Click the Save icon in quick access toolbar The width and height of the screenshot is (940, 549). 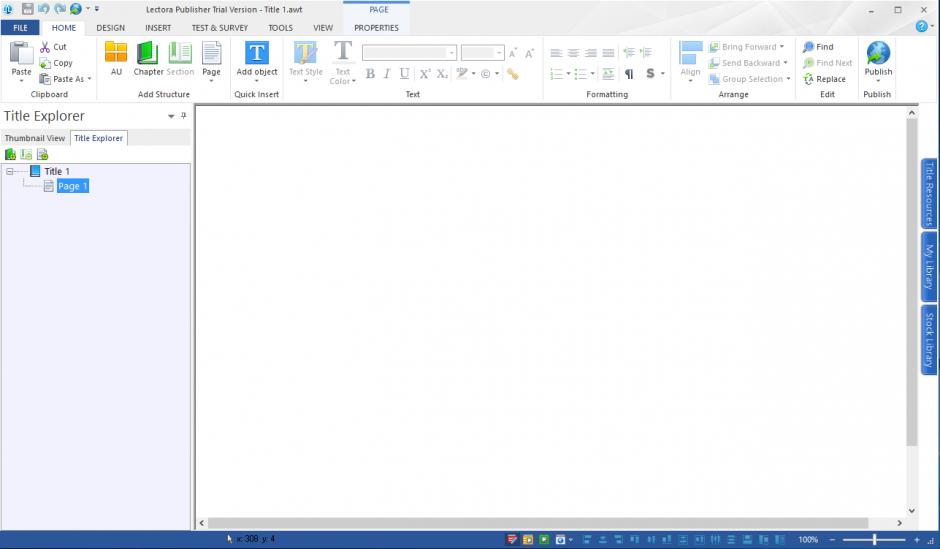28,8
